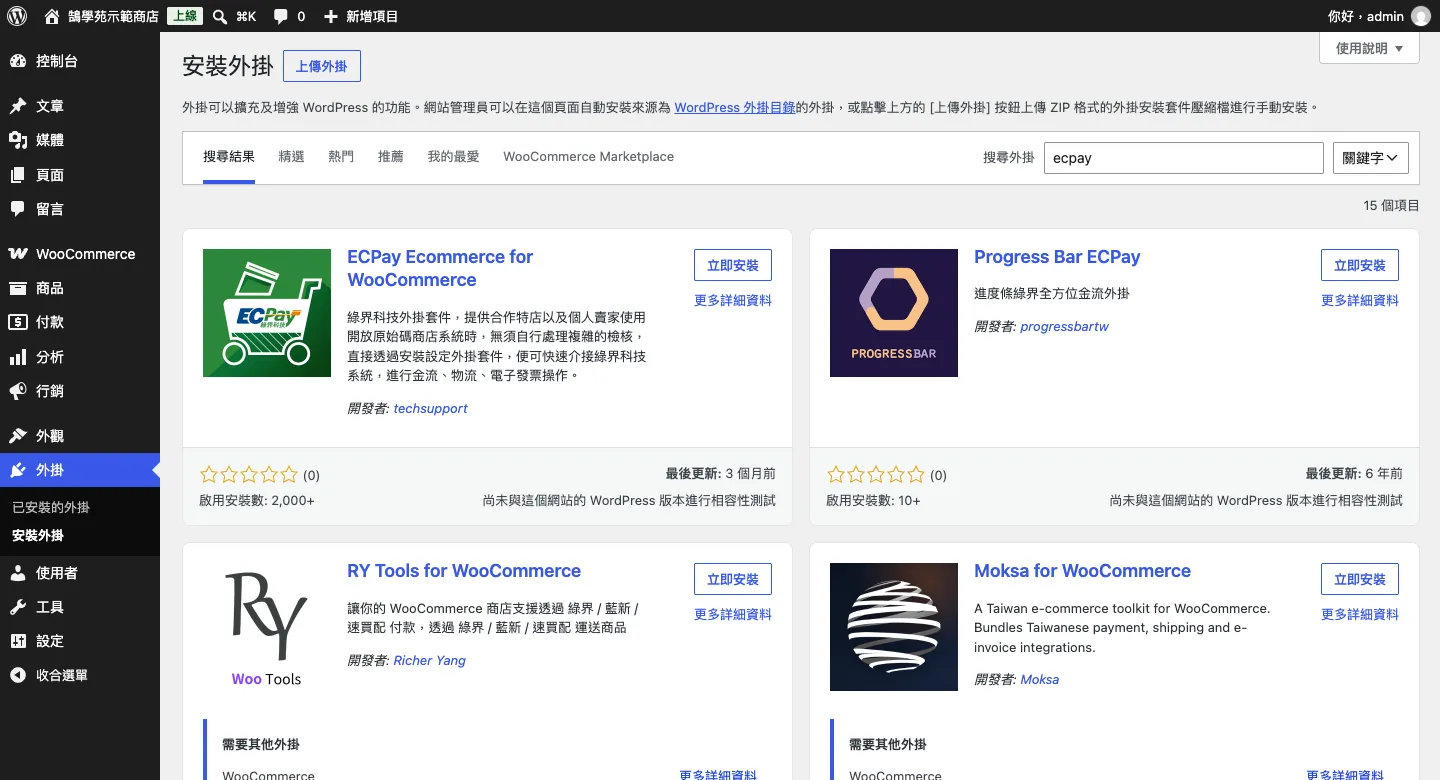
Task: Switch to the 熱門 tab
Action: (x=341, y=157)
